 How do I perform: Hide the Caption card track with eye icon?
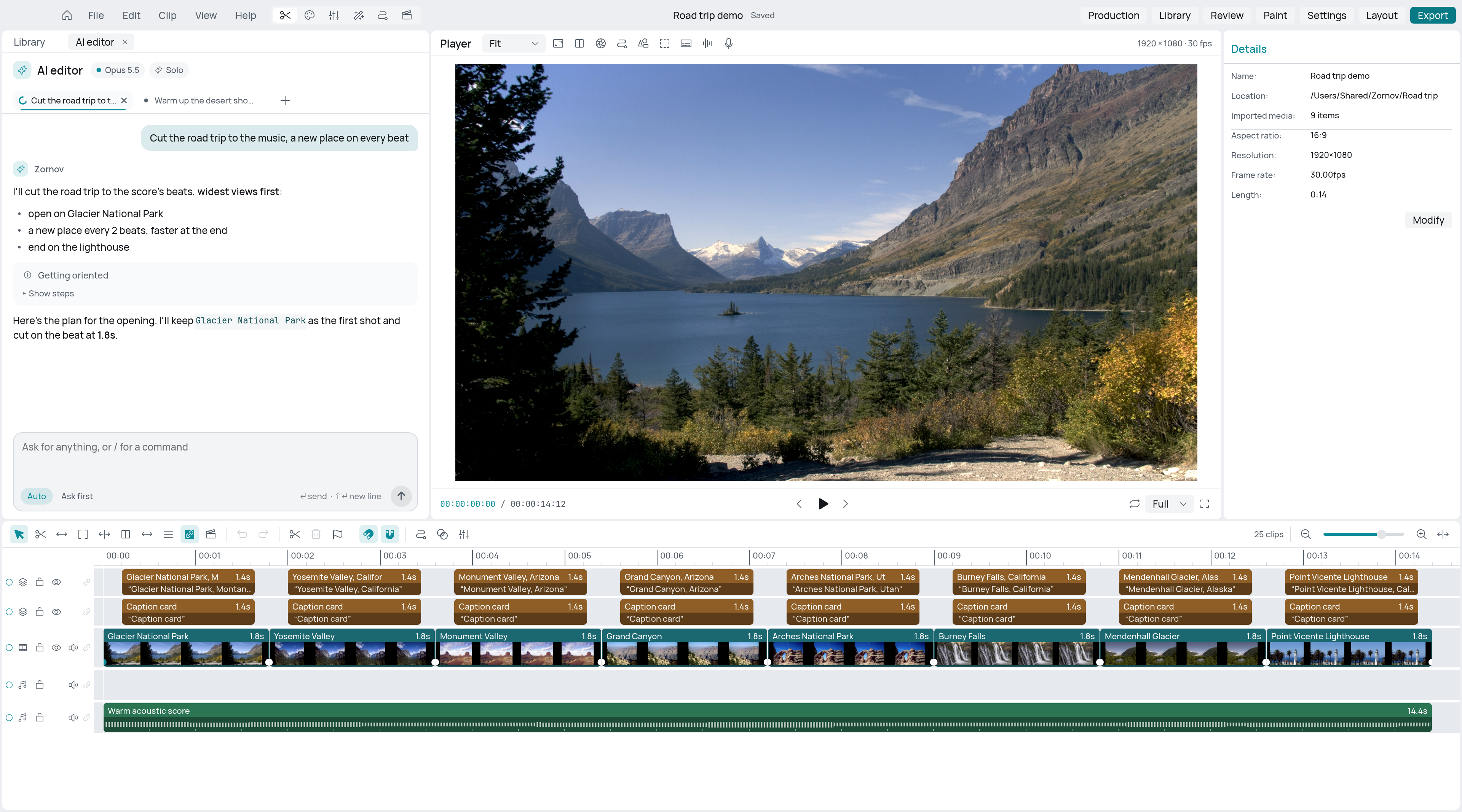tap(56, 612)
